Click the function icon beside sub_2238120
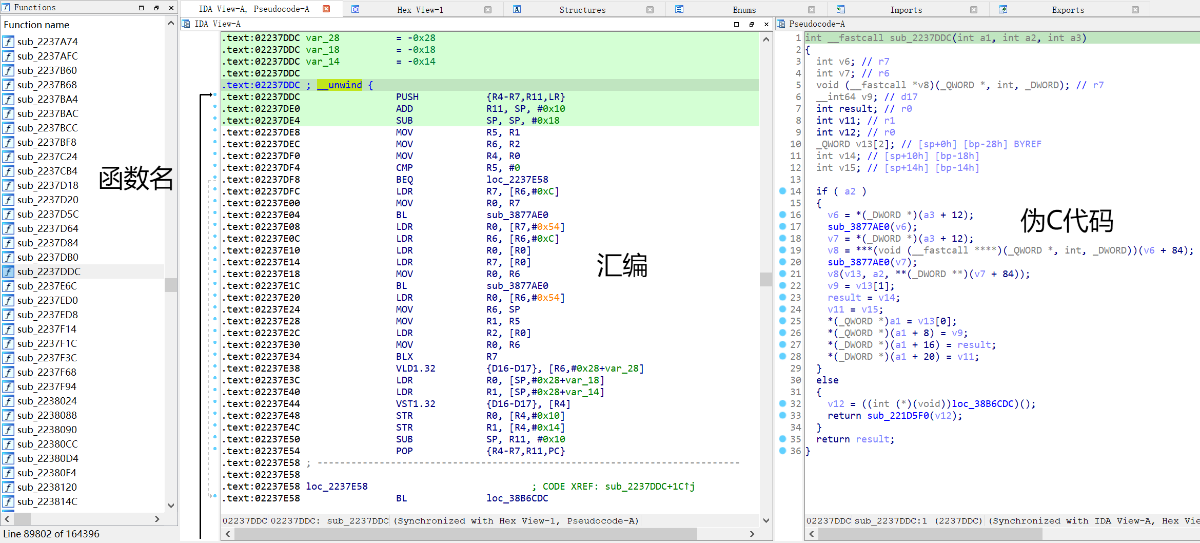 (9, 487)
